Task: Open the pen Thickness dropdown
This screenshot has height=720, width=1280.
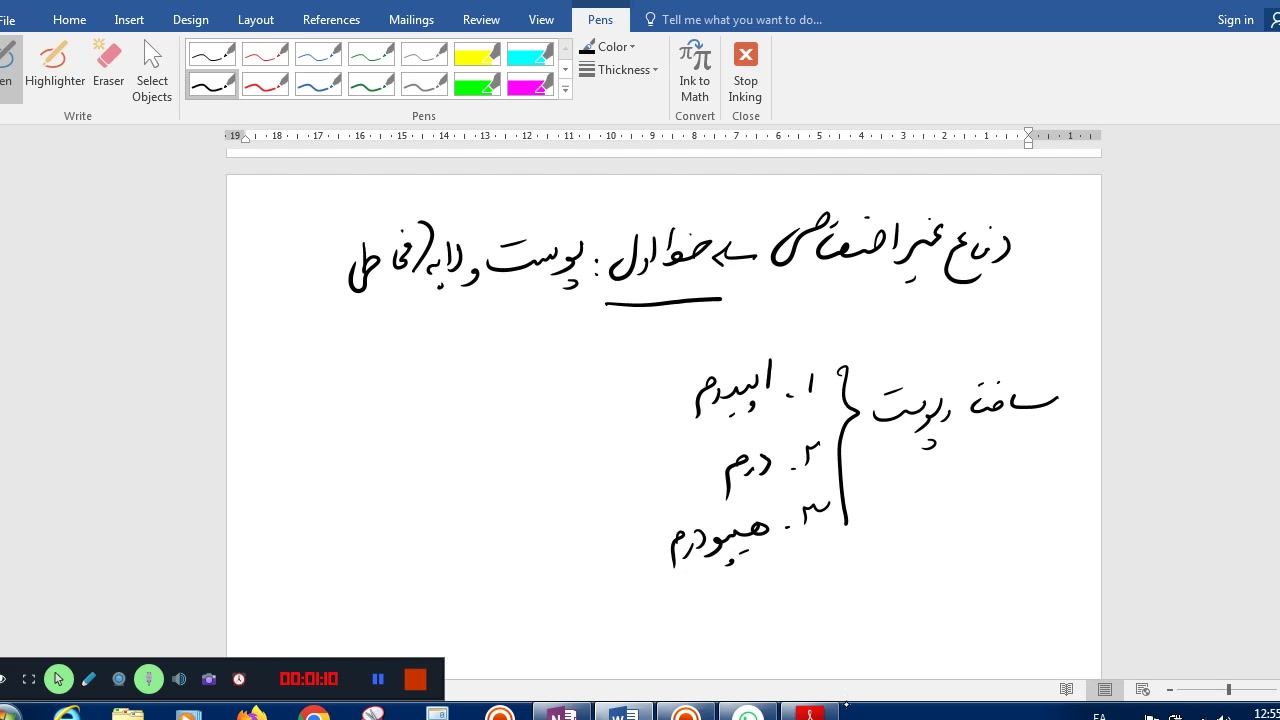Action: point(619,70)
